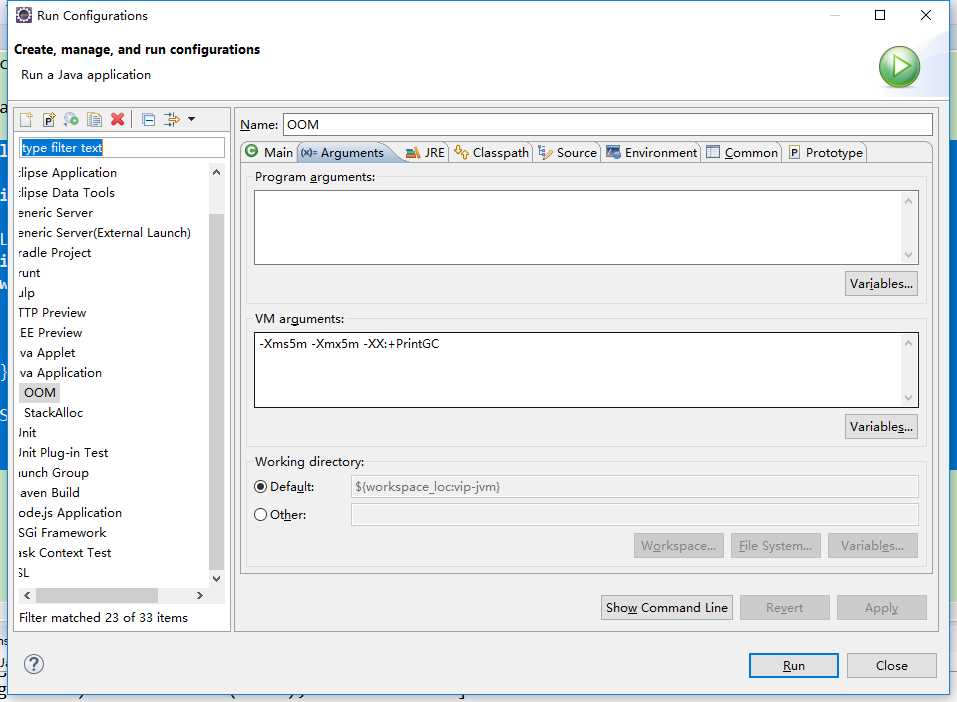Select the StackAlloc launch configuration
Screen dimensions: 957x702
pos(53,413)
